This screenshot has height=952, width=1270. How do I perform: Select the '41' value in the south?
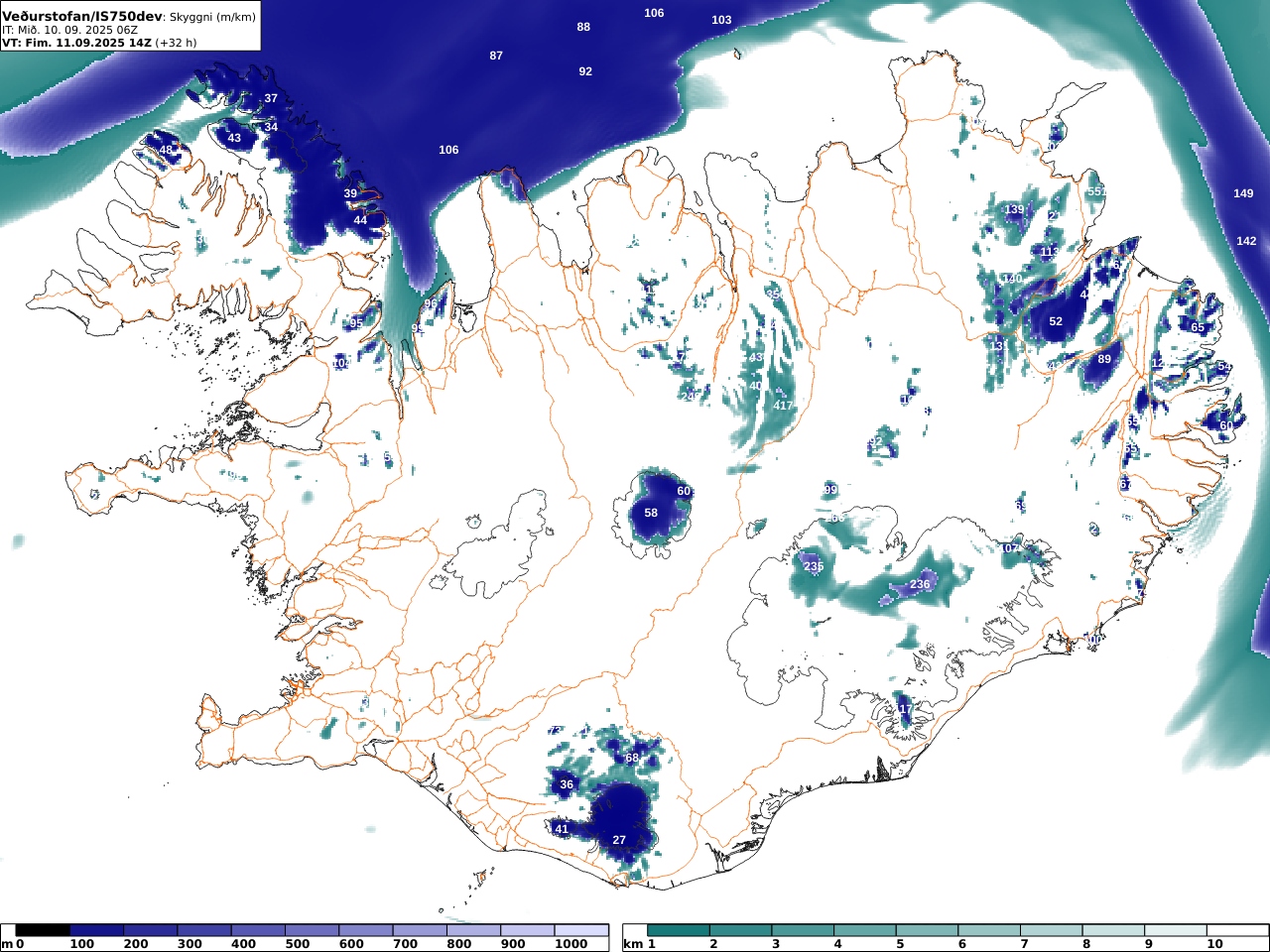tap(562, 829)
